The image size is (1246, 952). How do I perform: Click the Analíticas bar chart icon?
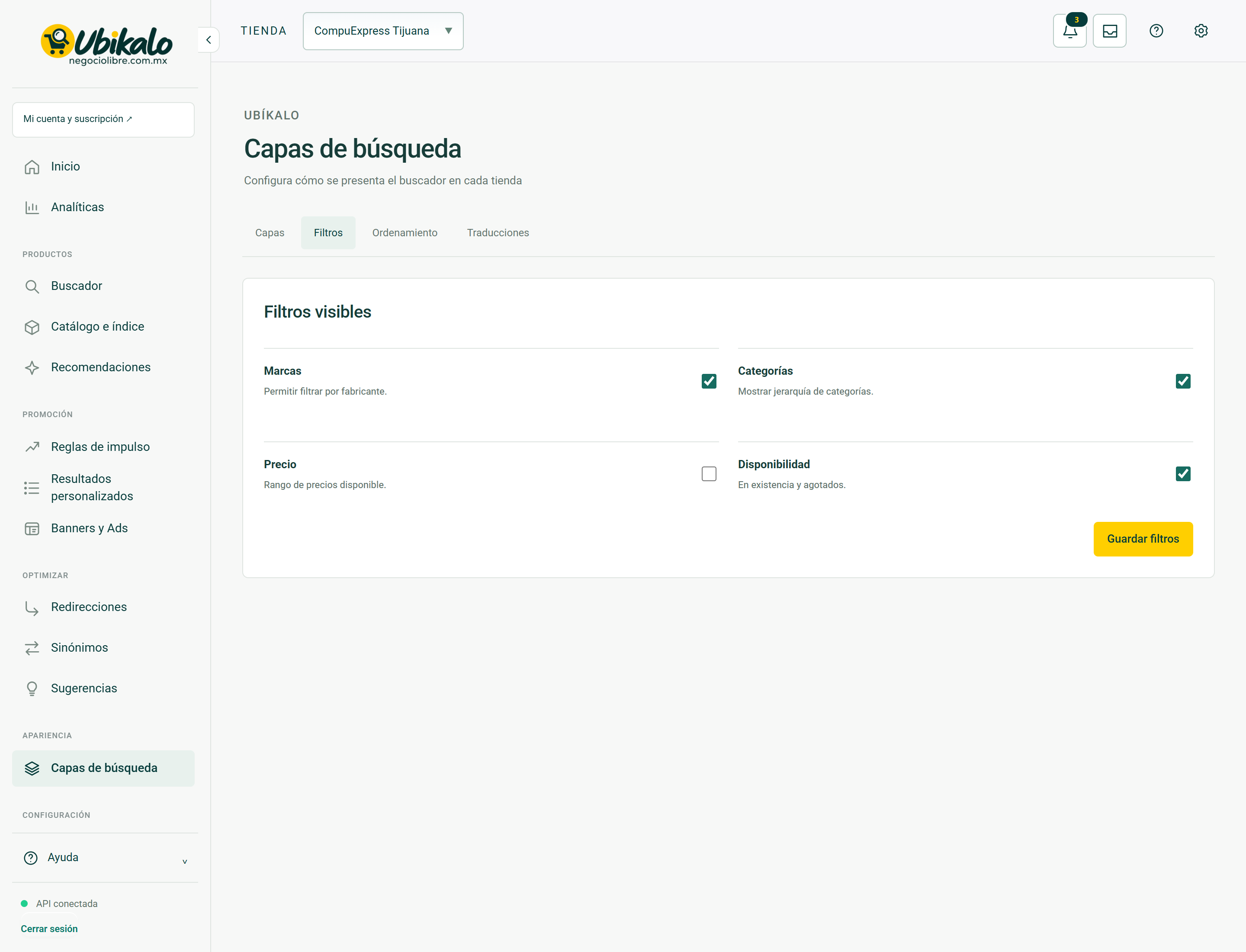(32, 207)
